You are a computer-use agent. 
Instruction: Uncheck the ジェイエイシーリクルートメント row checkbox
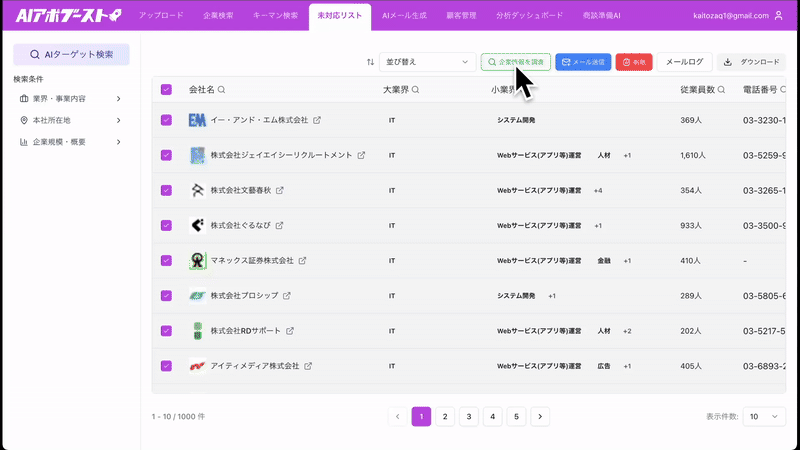pos(166,155)
